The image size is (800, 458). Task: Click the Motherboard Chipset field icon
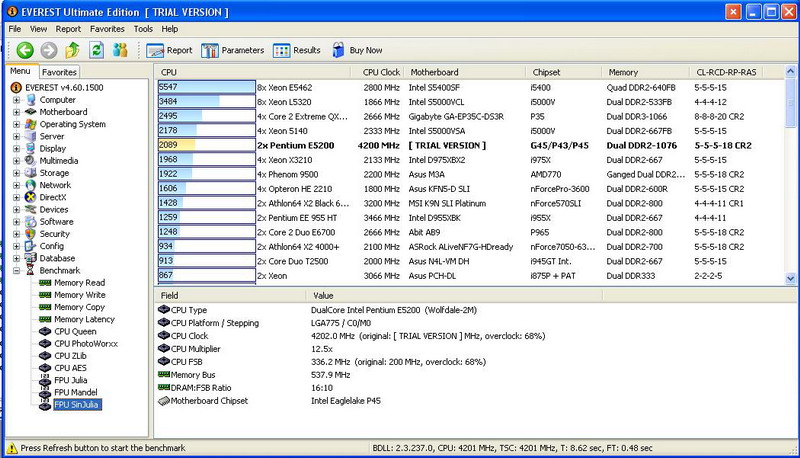click(x=164, y=401)
